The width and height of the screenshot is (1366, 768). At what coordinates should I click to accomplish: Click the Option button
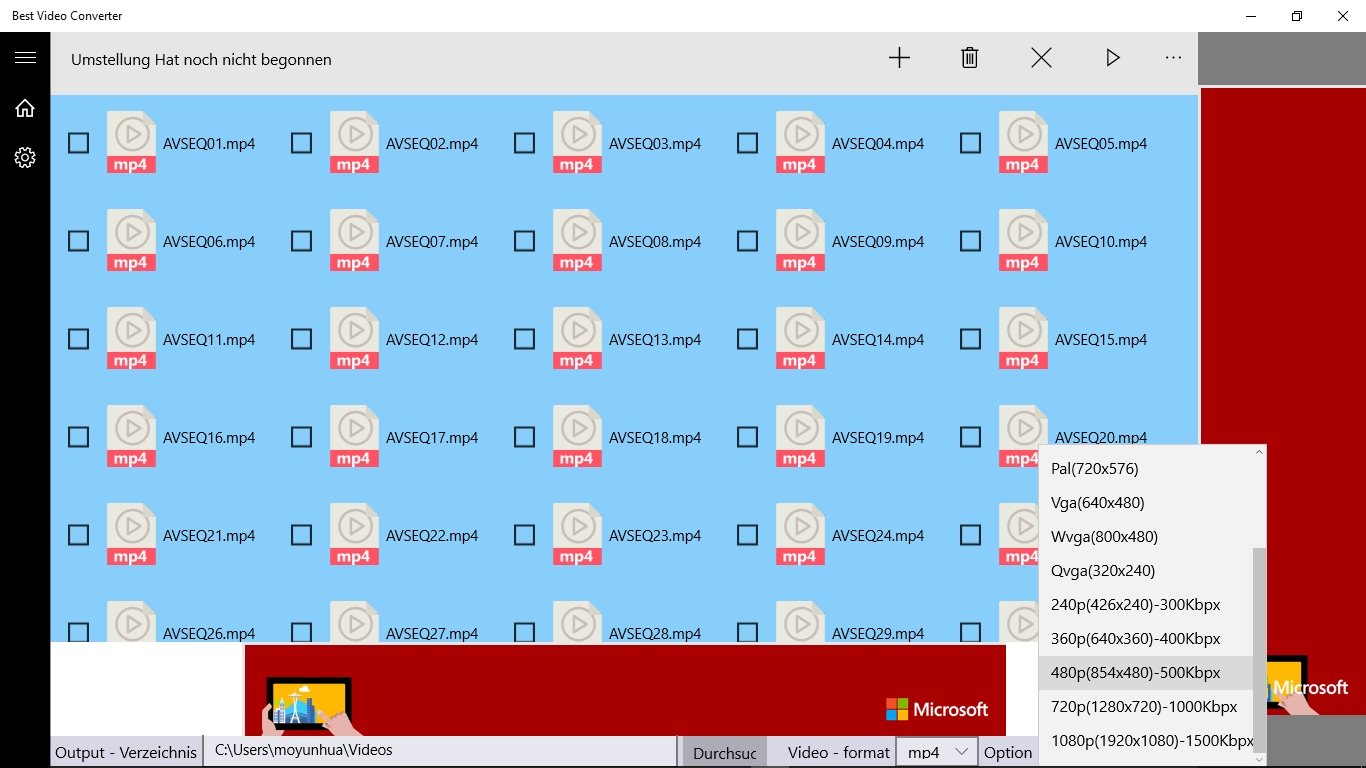(x=1008, y=752)
